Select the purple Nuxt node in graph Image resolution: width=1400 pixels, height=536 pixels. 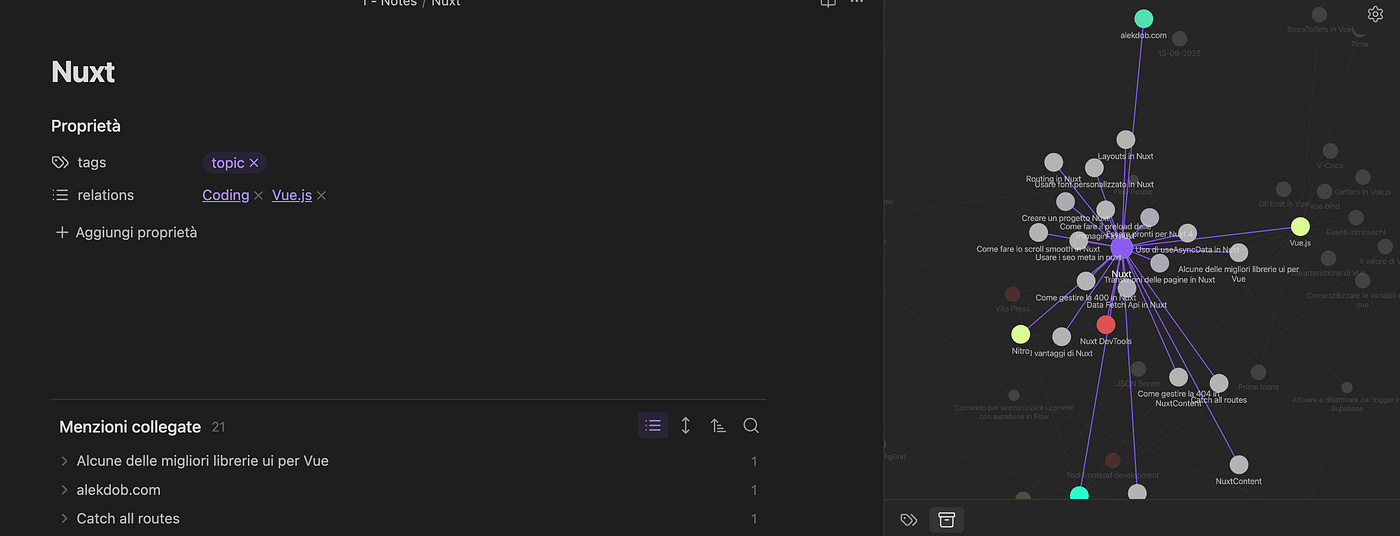(x=1122, y=247)
